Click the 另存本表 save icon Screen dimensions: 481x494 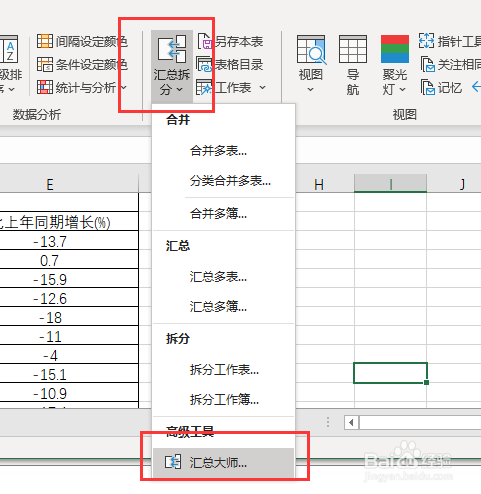click(205, 41)
